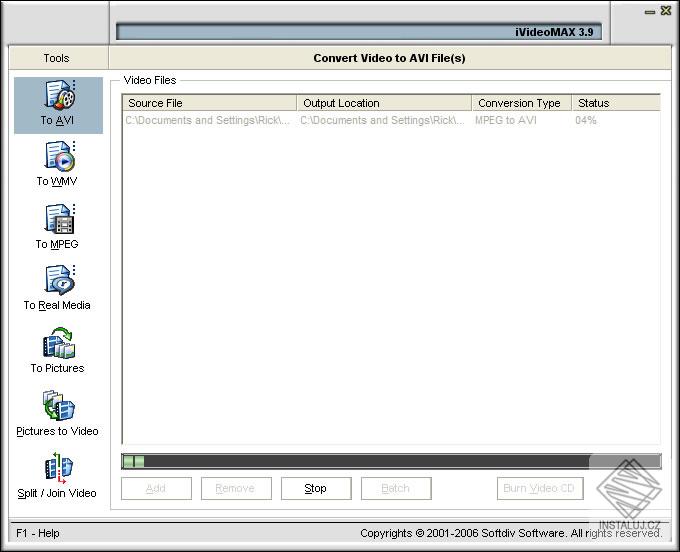
Task: Click the Conversion Type column header
Action: (521, 103)
